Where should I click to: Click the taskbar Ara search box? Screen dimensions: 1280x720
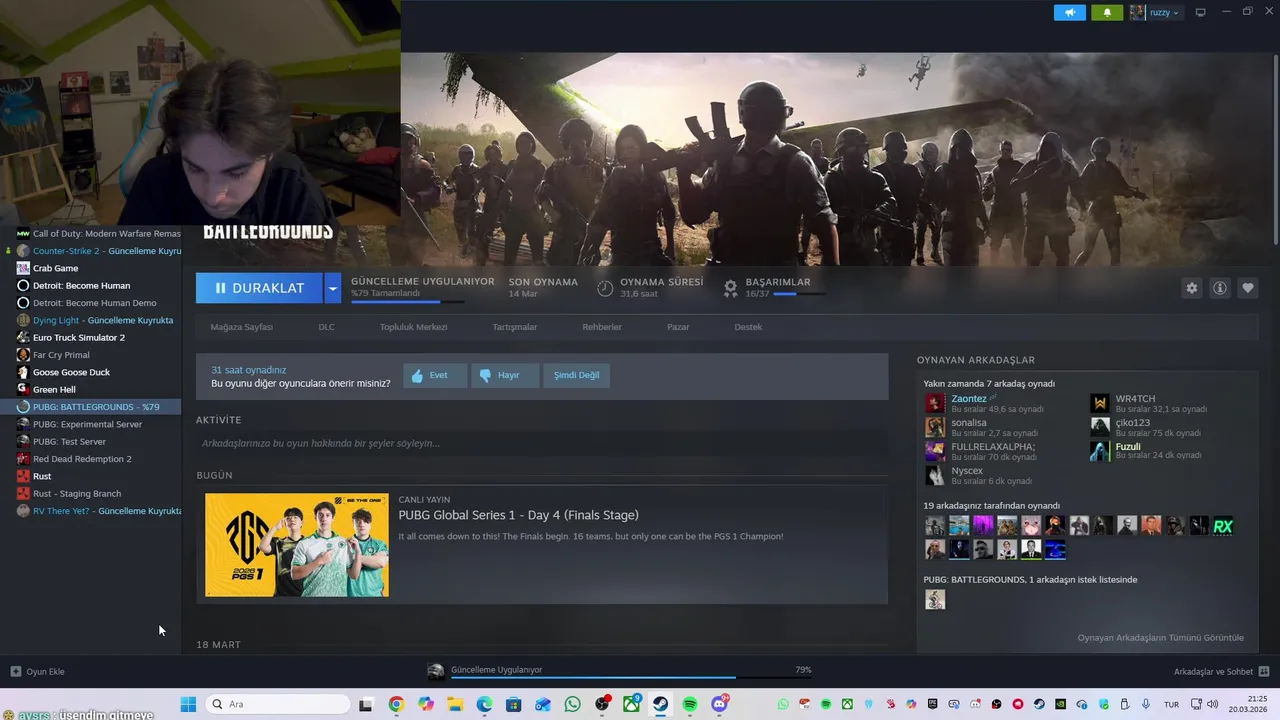pos(278,704)
